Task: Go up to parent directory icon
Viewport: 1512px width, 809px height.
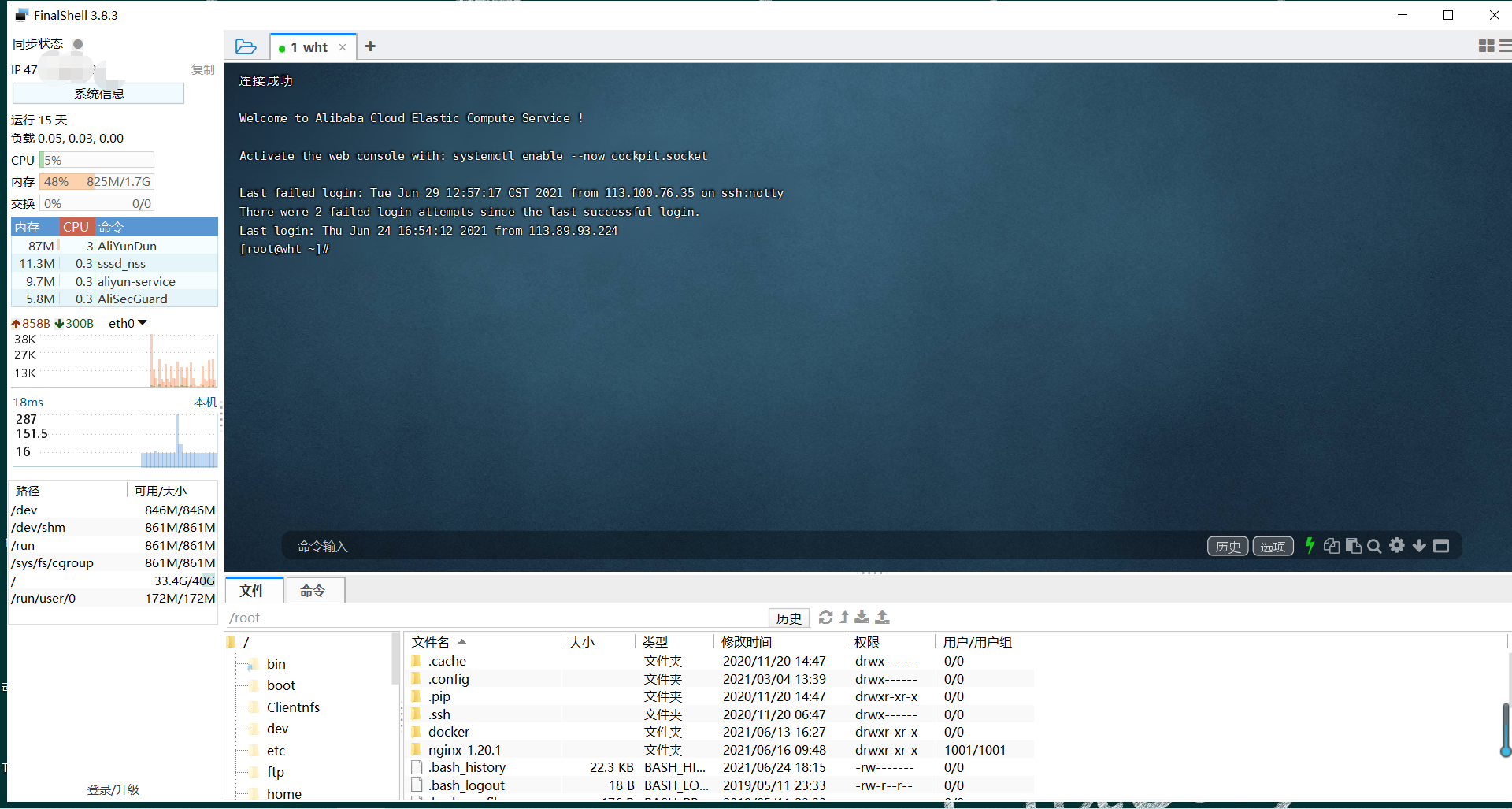Action: pyautogui.click(x=844, y=617)
